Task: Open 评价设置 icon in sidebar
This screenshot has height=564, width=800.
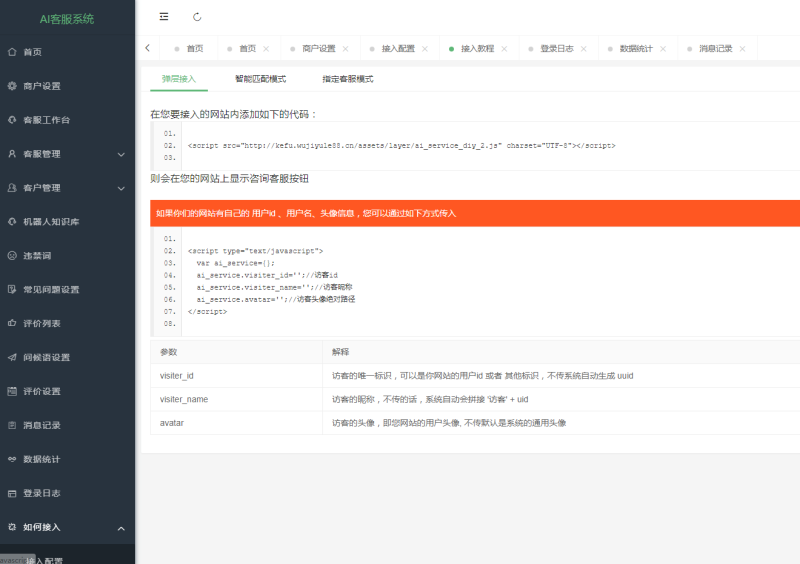Action: 12,391
